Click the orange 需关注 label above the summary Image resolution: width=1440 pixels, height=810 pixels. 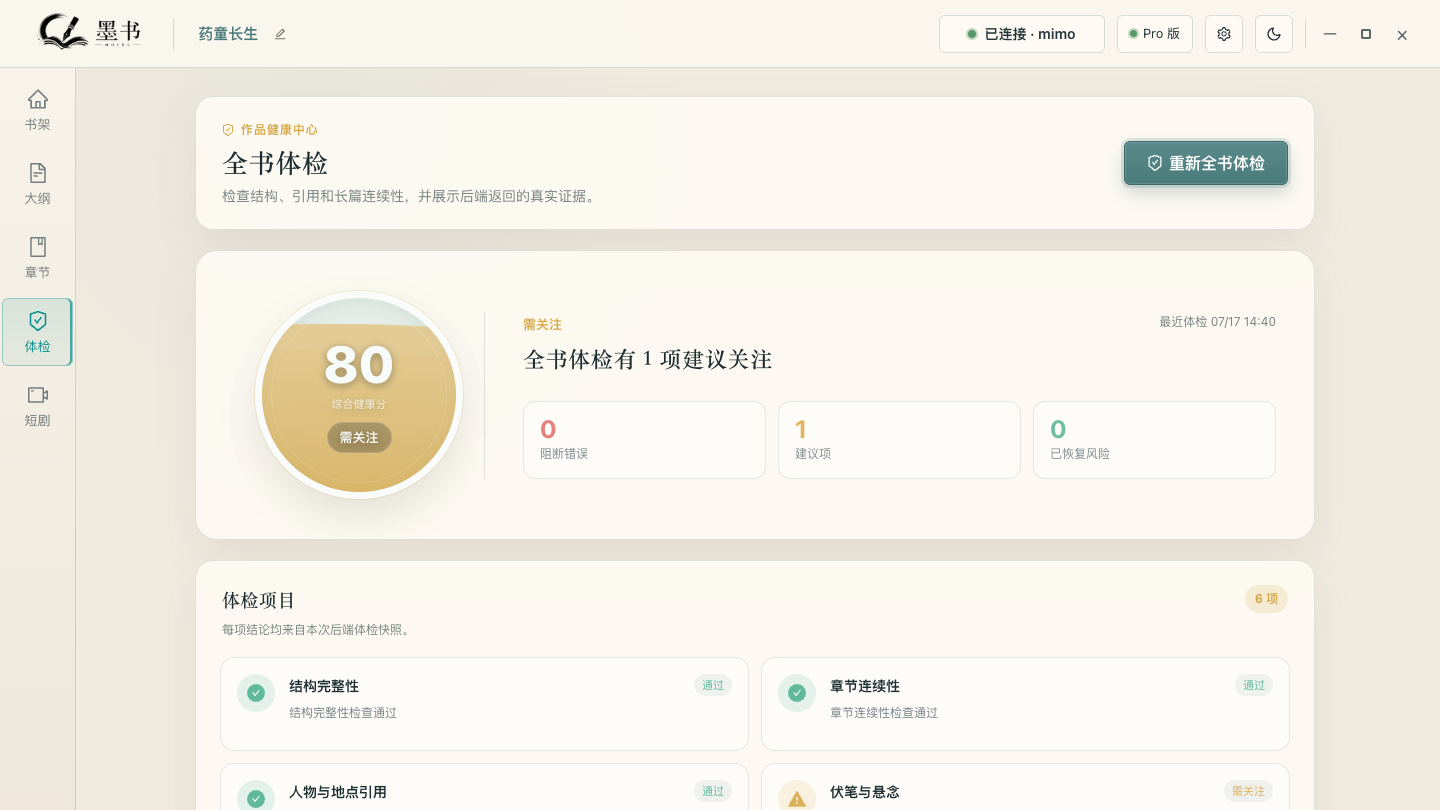(542, 325)
